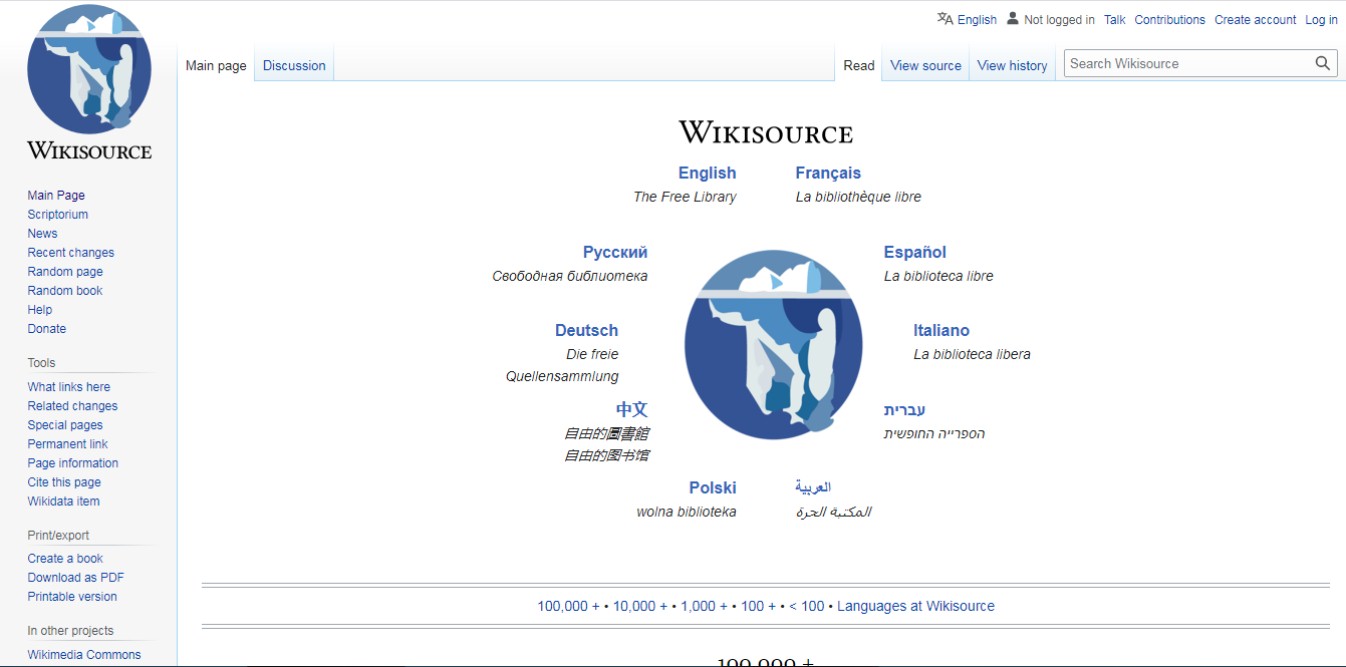Viewport: 1346px width, 667px height.
Task: Open Special pages
Action: coord(65,425)
